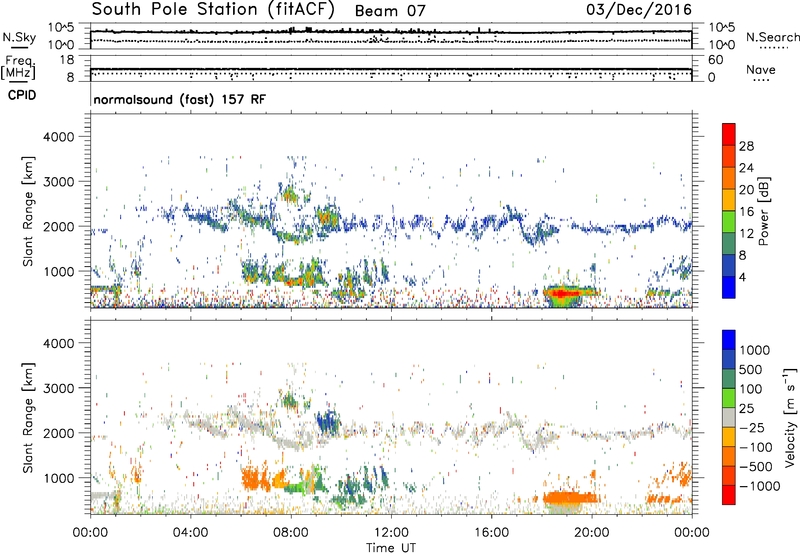
Task: Click the '16' tick on Power colorbar
Action: point(746,211)
